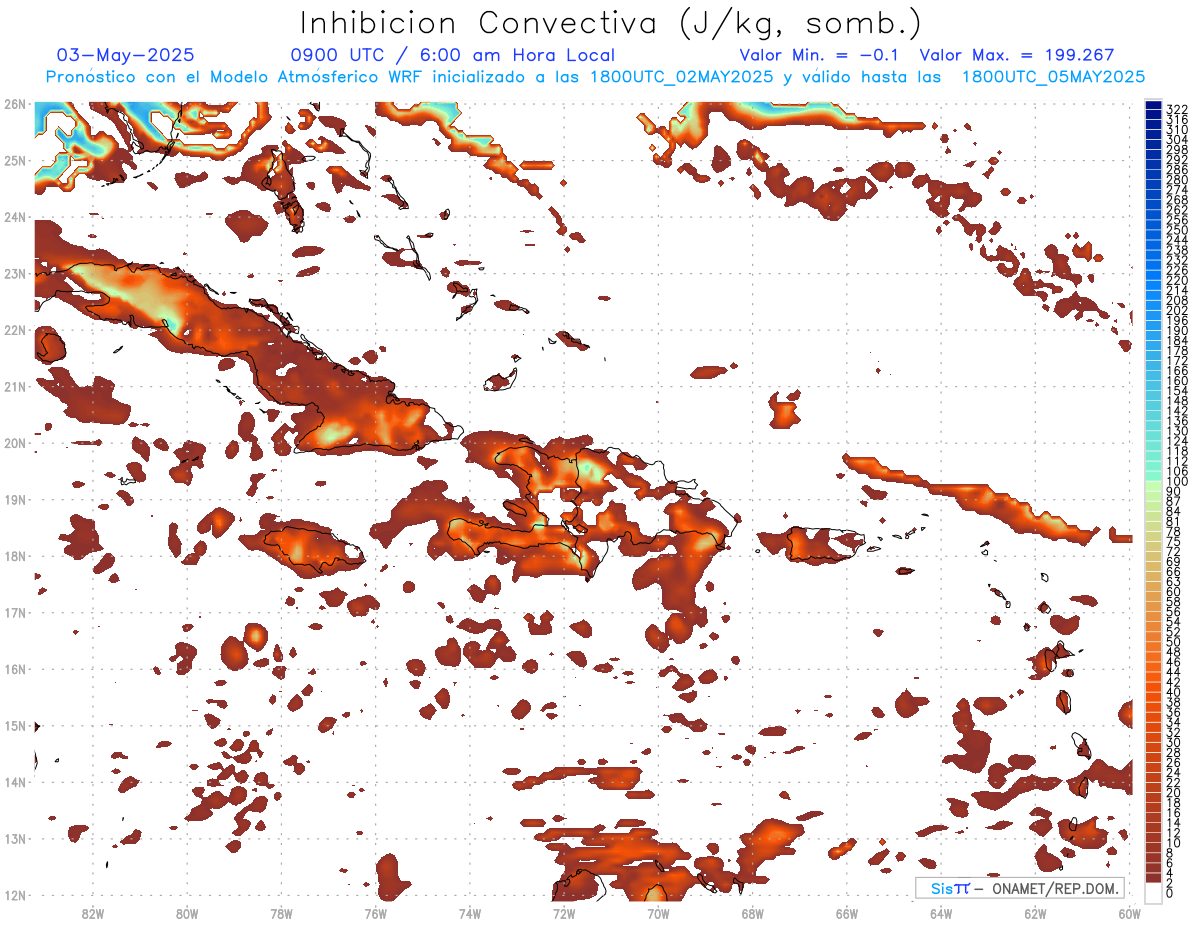The width and height of the screenshot is (1200, 927).
Task: Click latitude label '18N'
Action: pyautogui.click(x=14, y=556)
